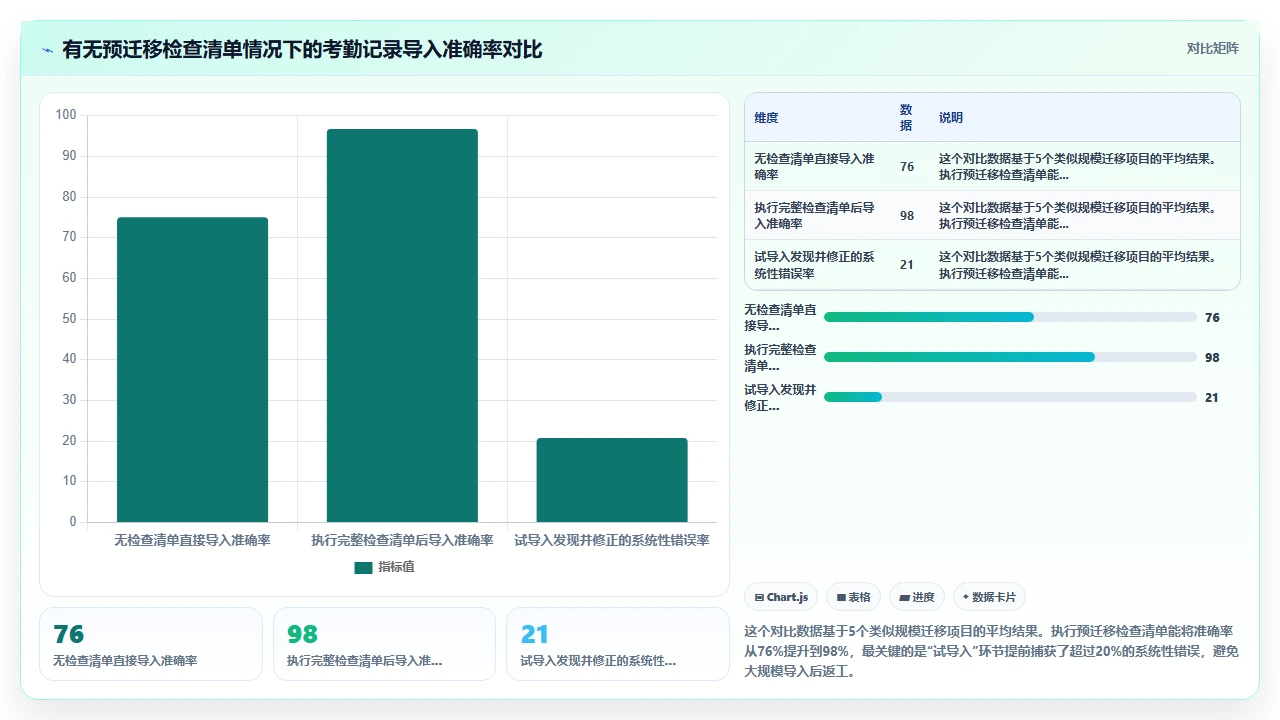Screen dimensions: 1280x720
Task: Click the 说明 column header
Action: [x=951, y=118]
